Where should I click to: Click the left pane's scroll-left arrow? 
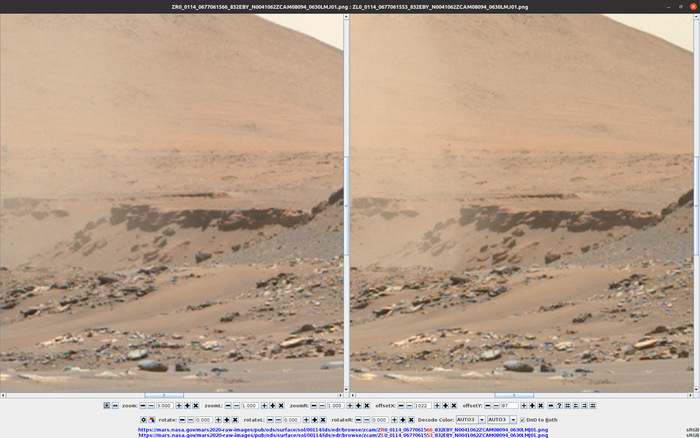(3, 396)
